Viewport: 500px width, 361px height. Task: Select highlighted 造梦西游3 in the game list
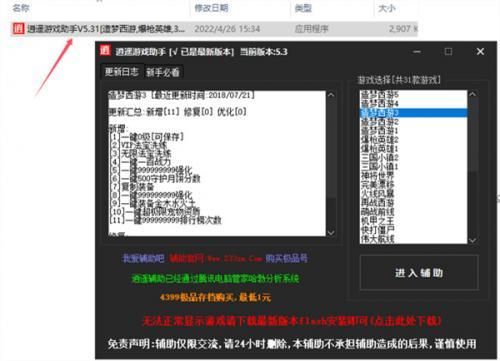[x=413, y=113]
